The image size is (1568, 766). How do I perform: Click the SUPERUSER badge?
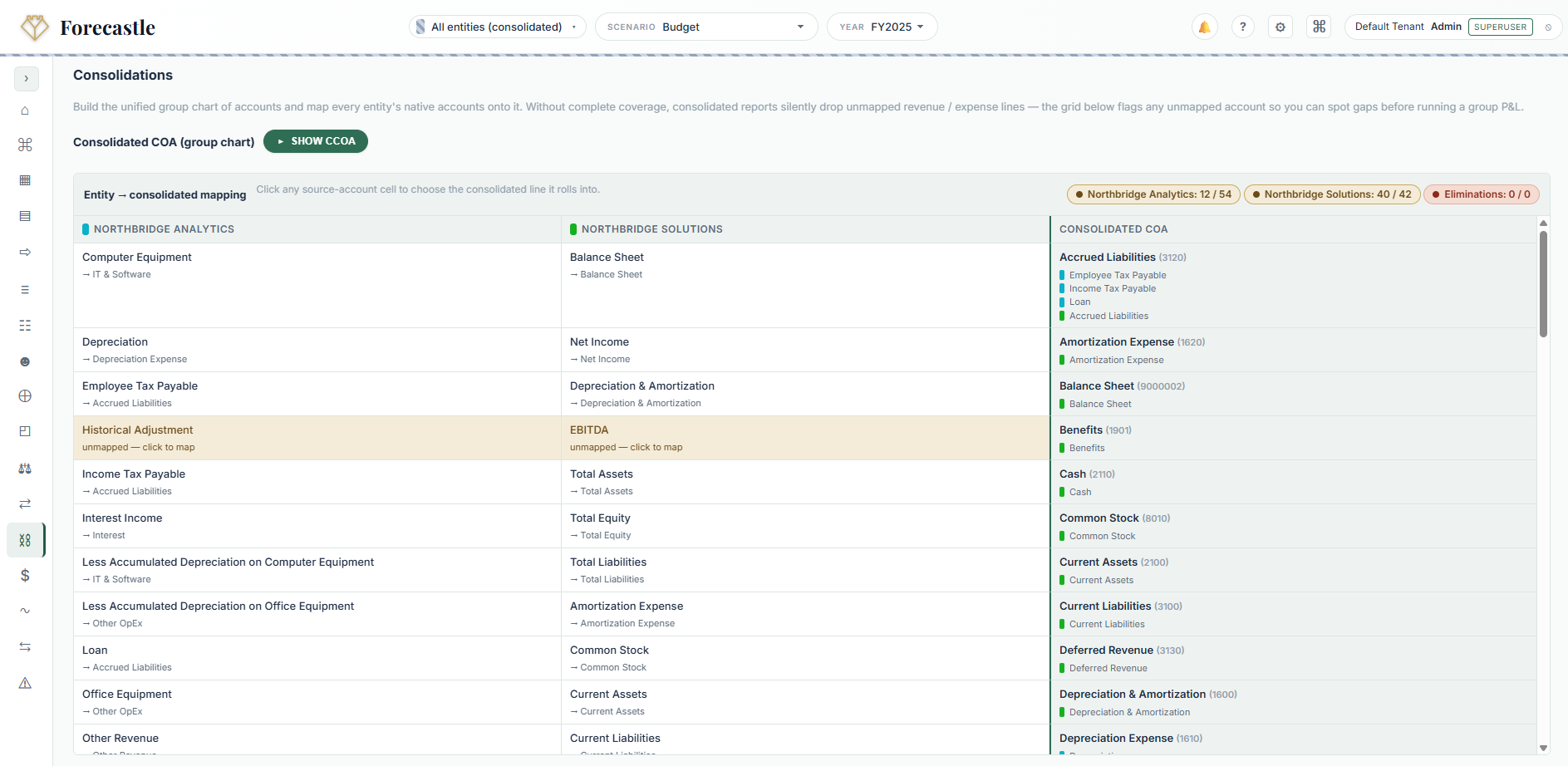(x=1500, y=27)
